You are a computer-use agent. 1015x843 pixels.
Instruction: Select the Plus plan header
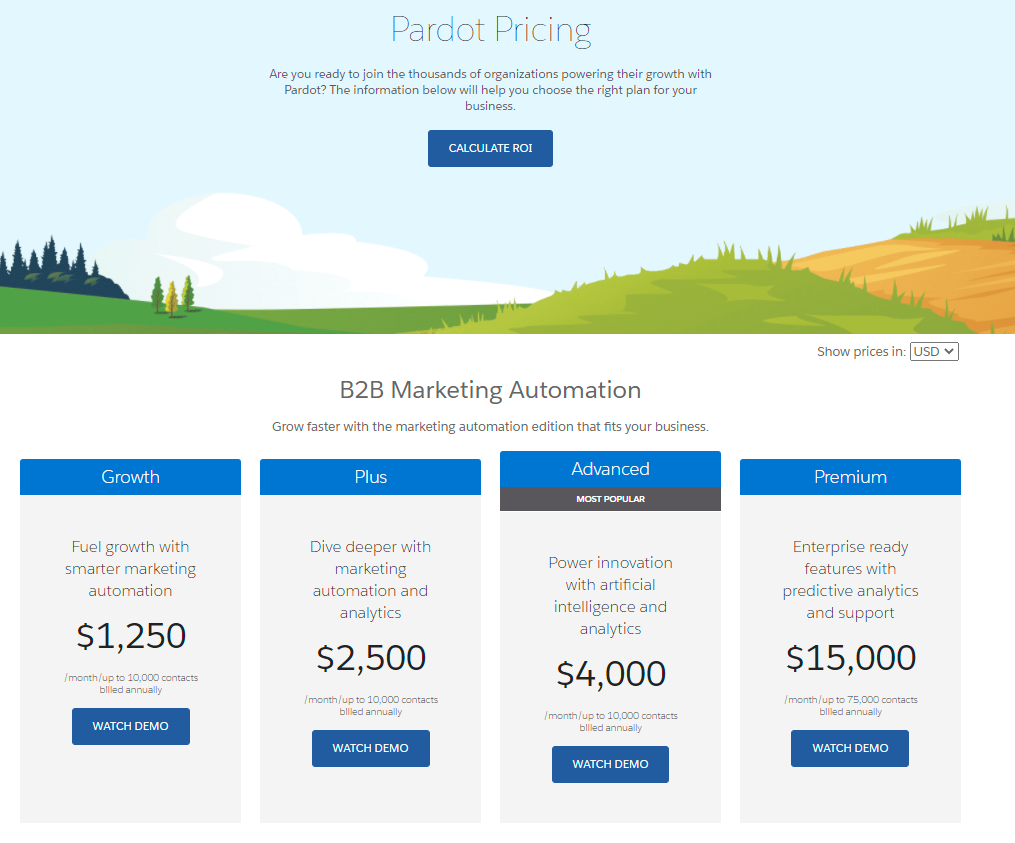(370, 477)
